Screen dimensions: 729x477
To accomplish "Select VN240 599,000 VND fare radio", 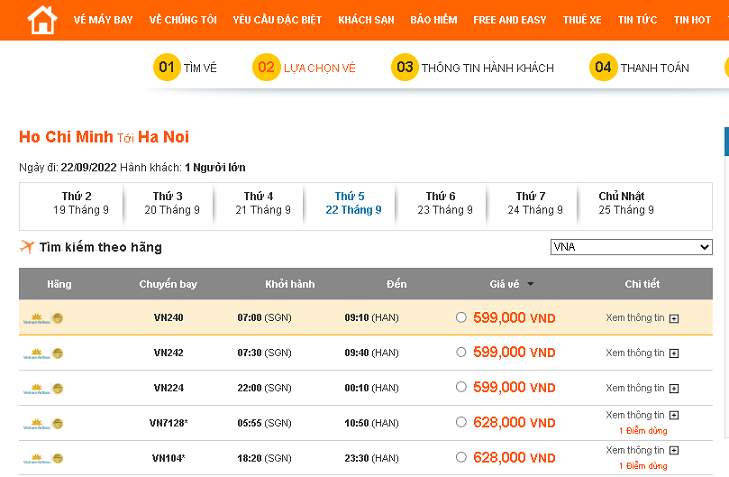I will click(x=461, y=318).
